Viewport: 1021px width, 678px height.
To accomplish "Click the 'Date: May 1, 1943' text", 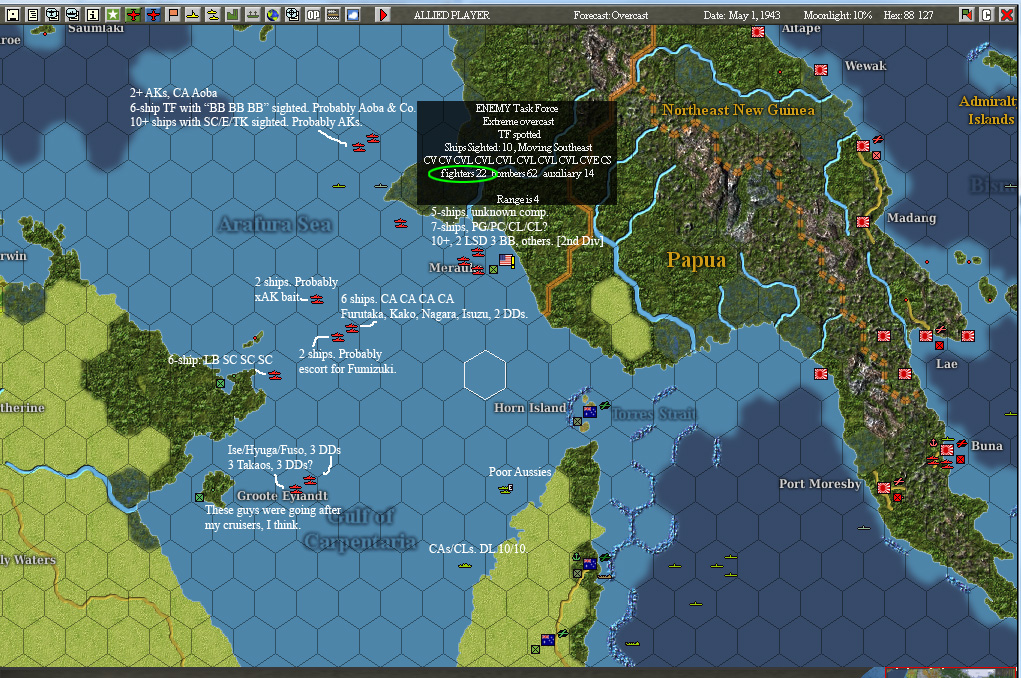I will tap(742, 15).
